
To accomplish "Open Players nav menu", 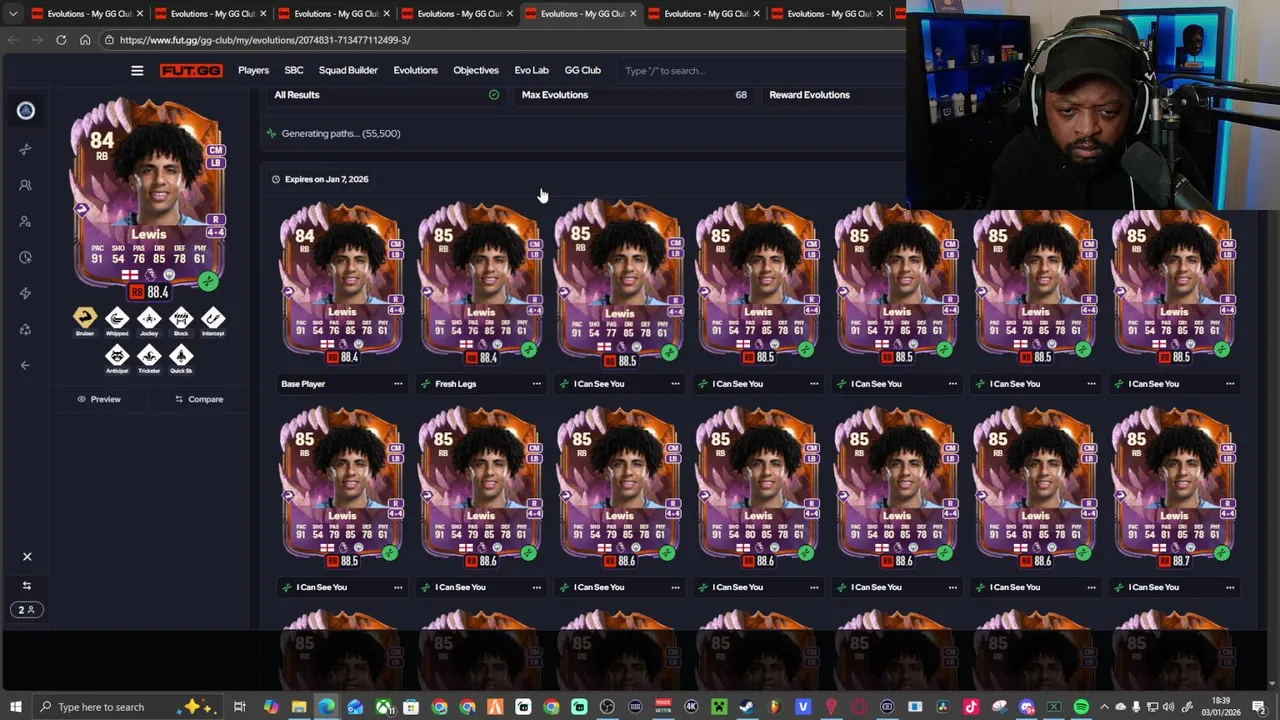I will [x=253, y=71].
